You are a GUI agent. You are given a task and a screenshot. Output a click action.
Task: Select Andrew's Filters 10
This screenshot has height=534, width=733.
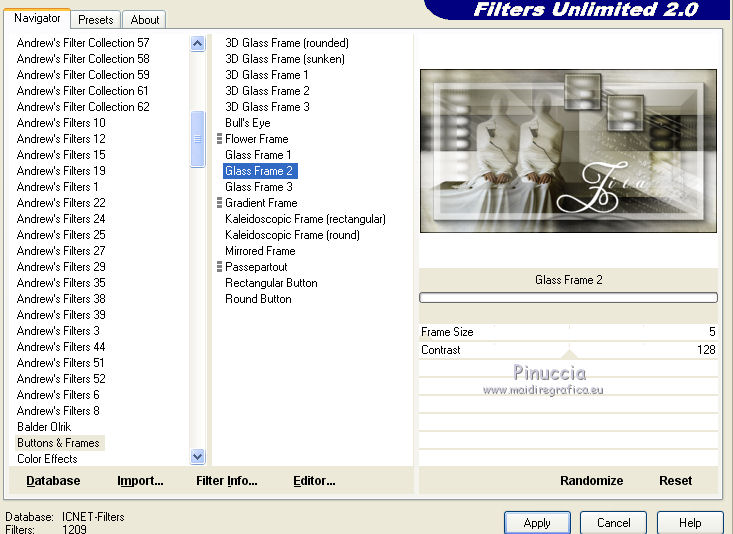pyautogui.click(x=61, y=123)
